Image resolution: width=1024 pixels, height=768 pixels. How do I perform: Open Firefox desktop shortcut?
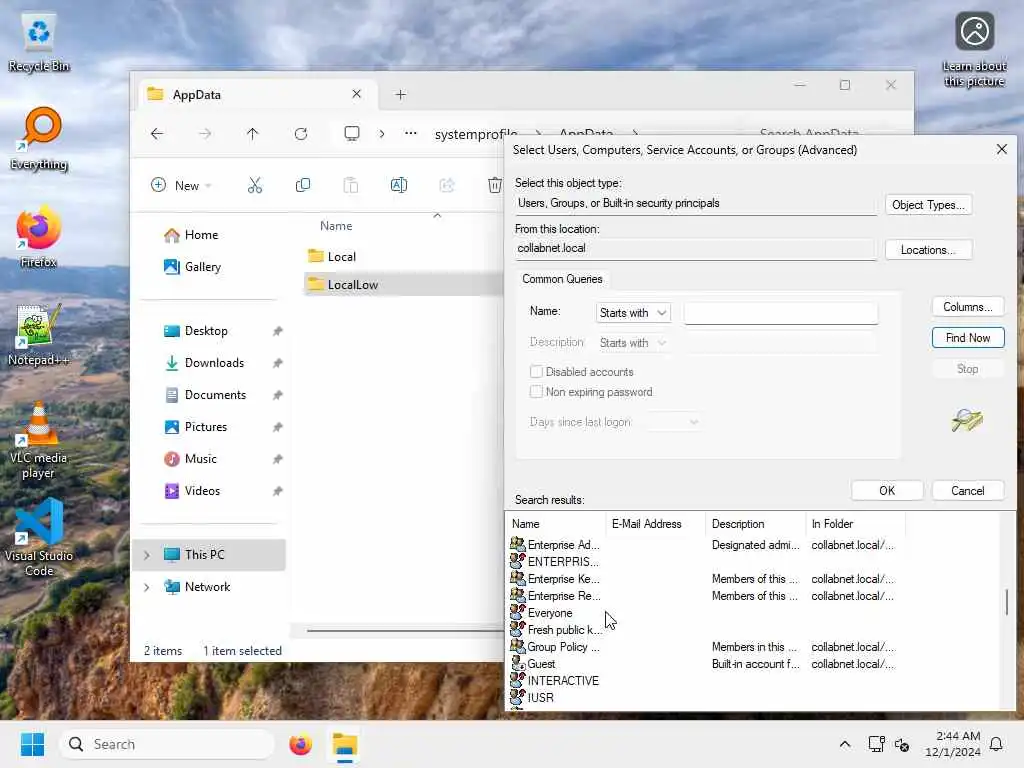(x=39, y=236)
